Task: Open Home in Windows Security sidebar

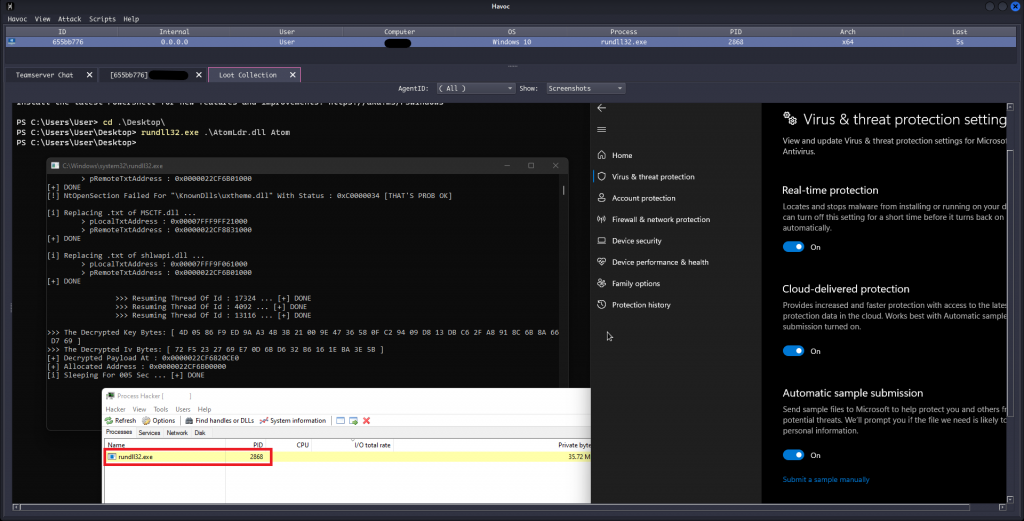Action: [622, 155]
